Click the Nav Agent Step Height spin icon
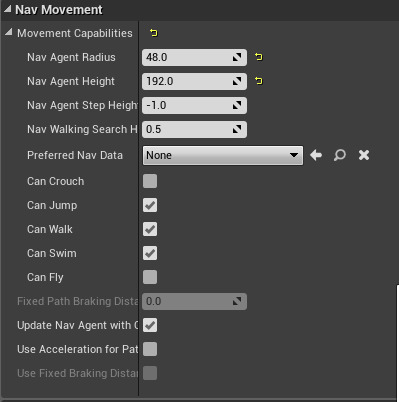The image size is (399, 402). coord(237,105)
